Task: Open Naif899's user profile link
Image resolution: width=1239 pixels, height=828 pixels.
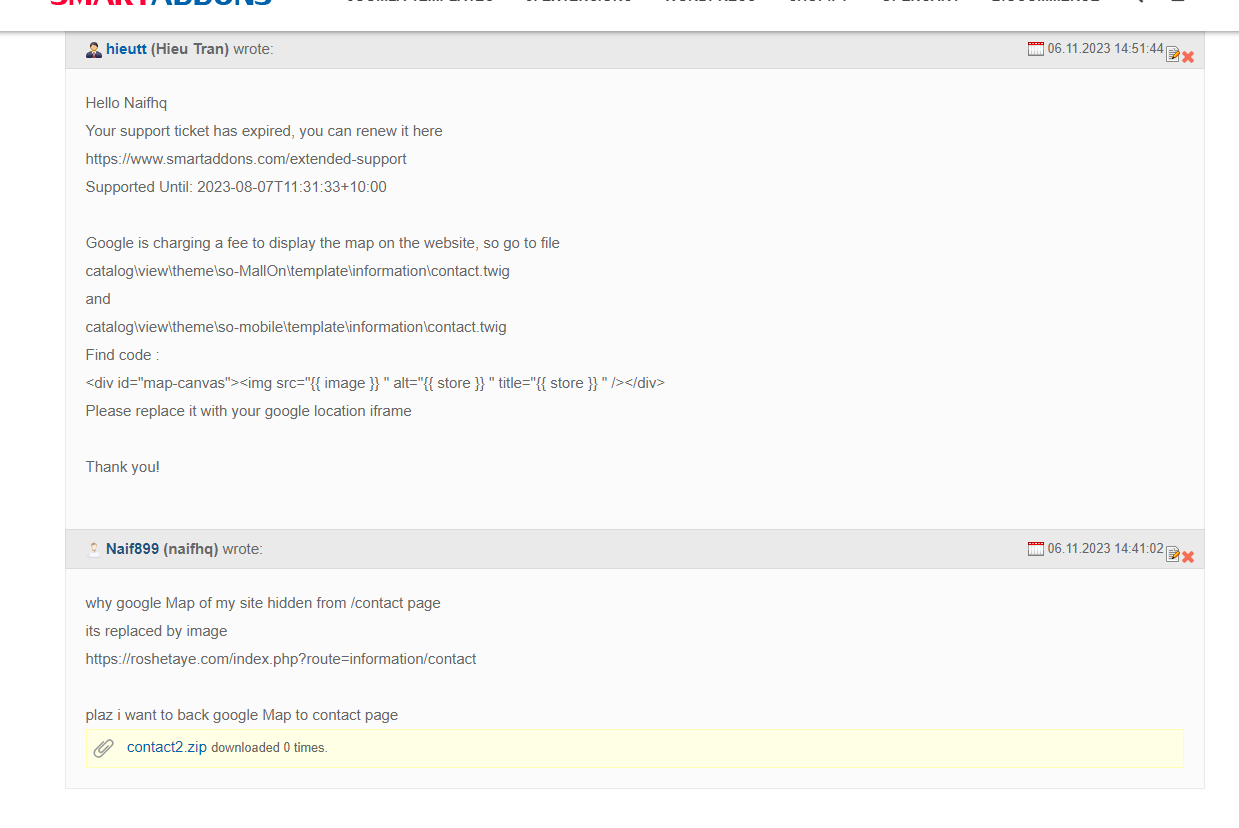Action: pyautogui.click(x=132, y=549)
